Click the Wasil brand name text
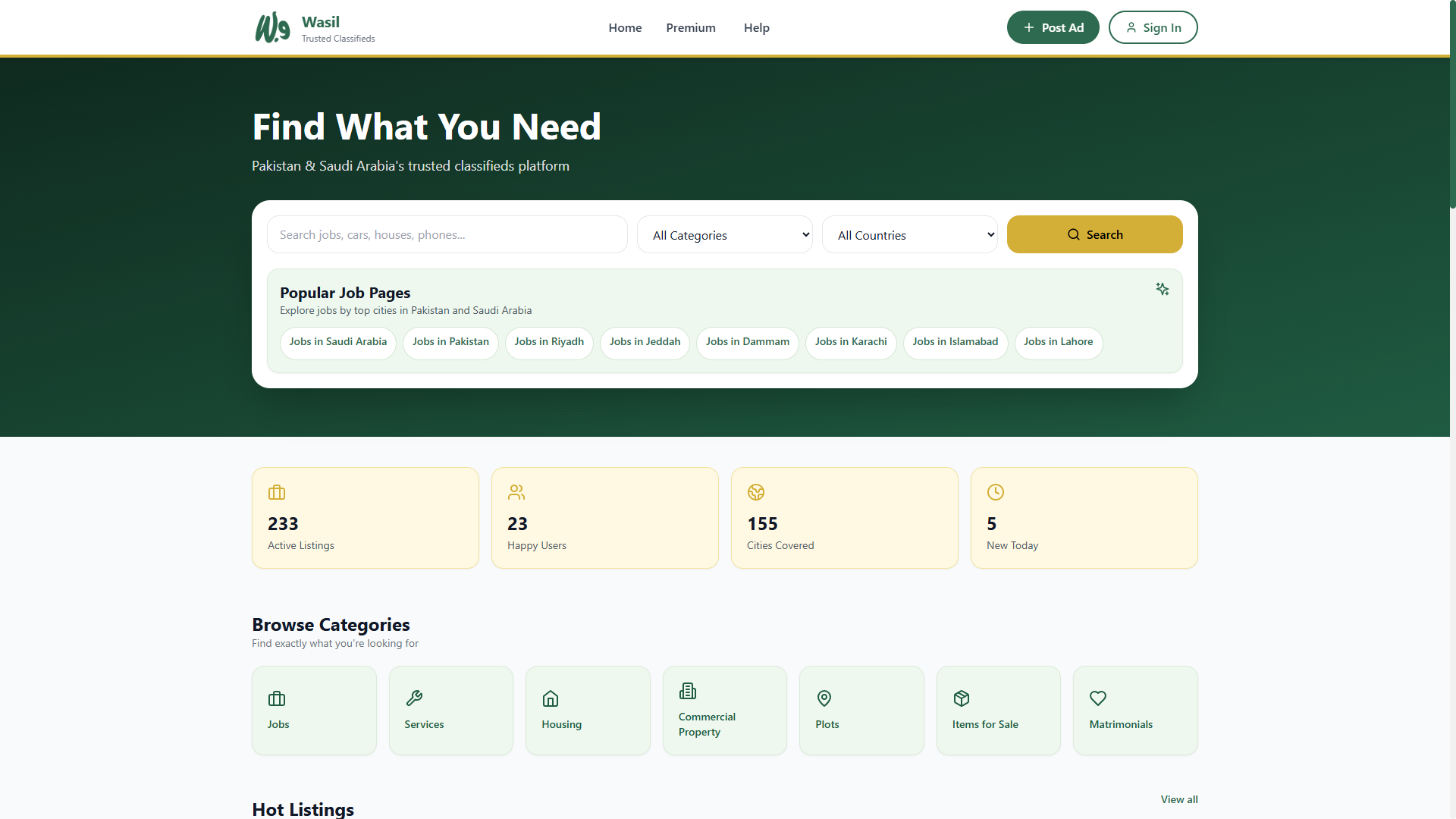 tap(321, 22)
